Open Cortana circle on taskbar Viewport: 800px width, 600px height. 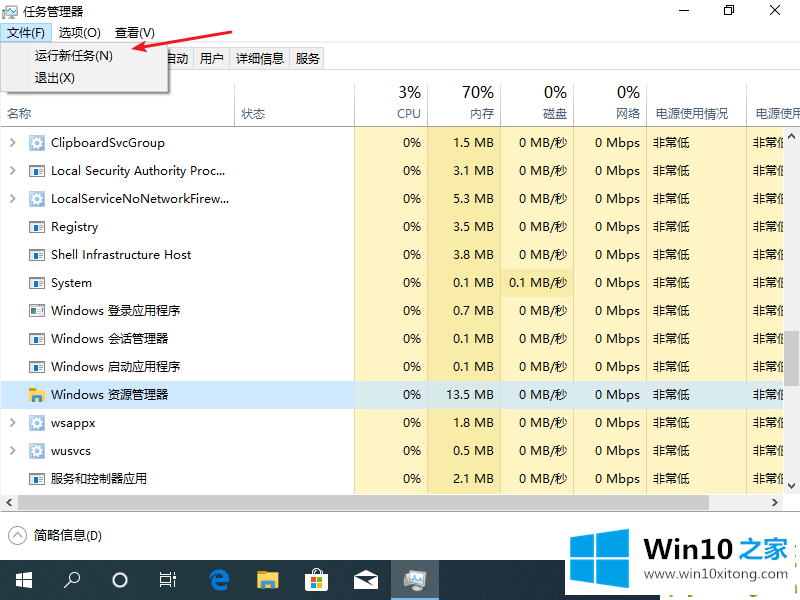(x=120, y=580)
